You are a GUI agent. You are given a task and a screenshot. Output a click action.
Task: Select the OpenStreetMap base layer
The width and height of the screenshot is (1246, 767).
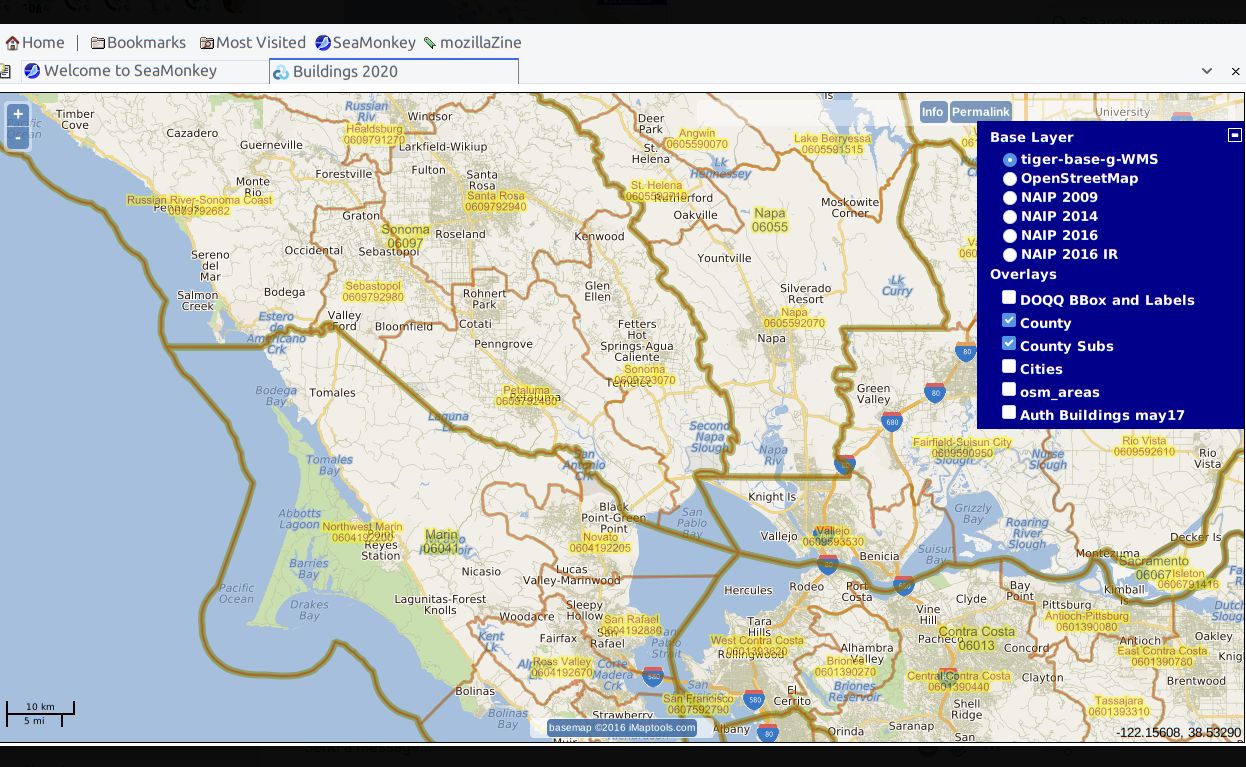(x=1010, y=179)
